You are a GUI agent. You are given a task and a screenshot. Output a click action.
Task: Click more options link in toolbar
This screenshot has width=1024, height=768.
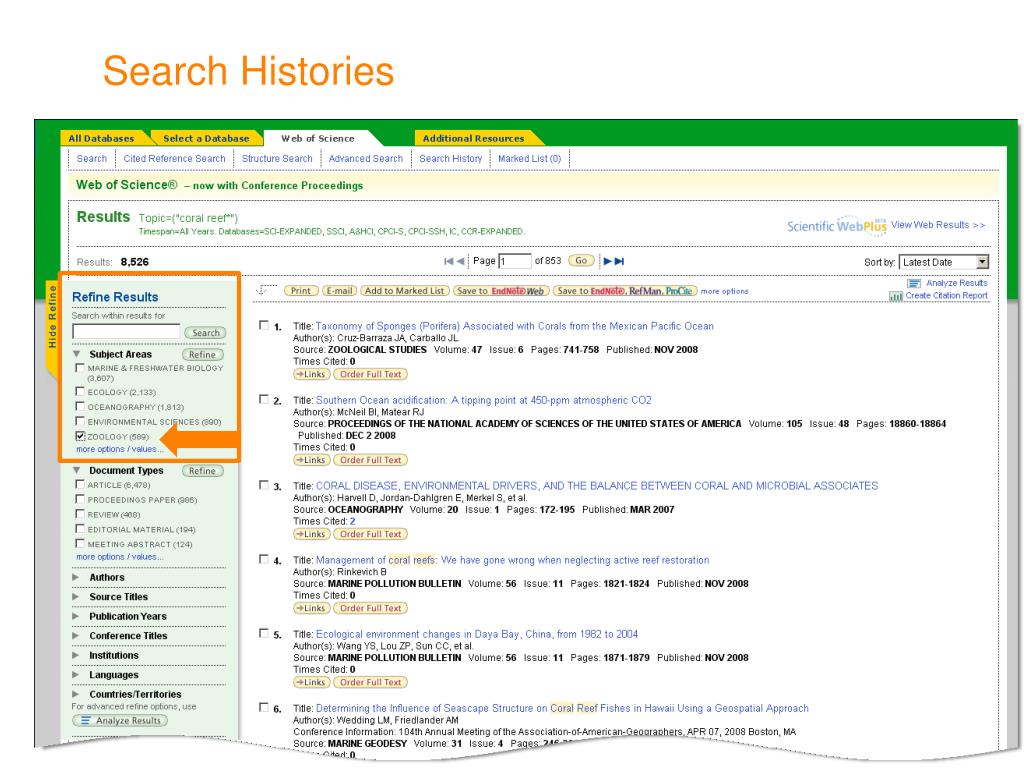click(724, 291)
